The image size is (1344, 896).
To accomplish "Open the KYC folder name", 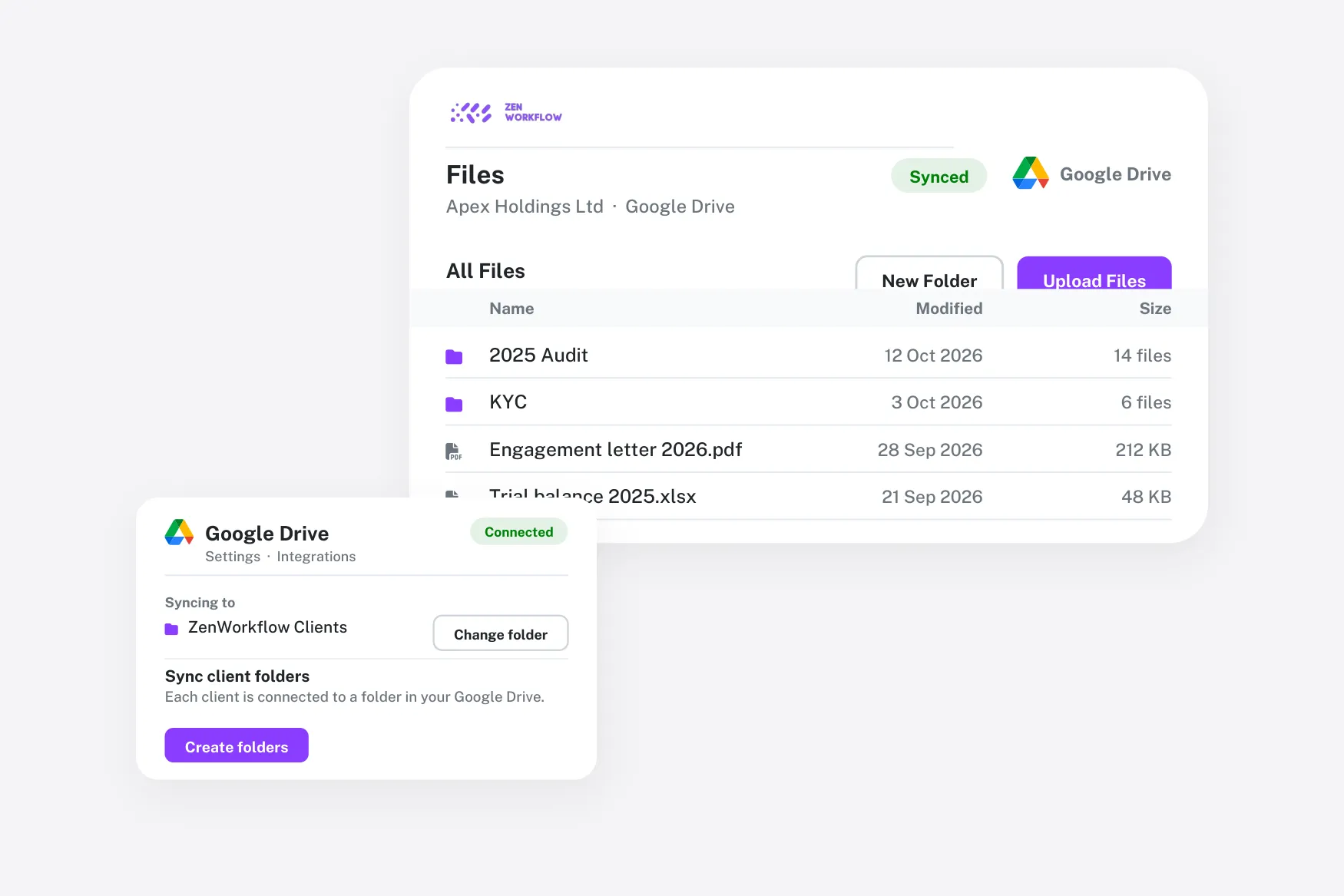I will [x=508, y=402].
